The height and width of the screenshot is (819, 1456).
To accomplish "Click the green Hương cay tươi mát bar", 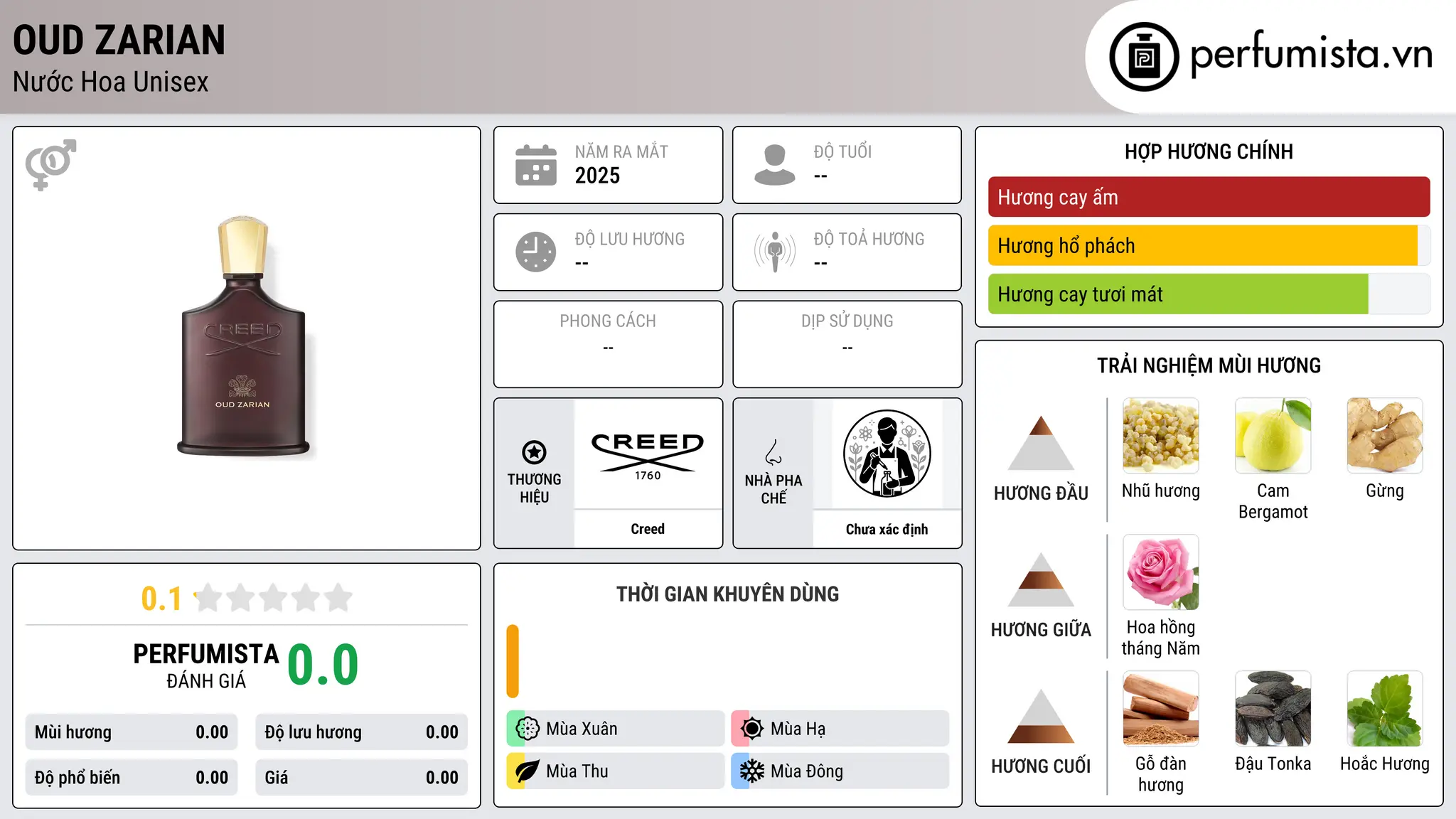I will tap(1178, 294).
